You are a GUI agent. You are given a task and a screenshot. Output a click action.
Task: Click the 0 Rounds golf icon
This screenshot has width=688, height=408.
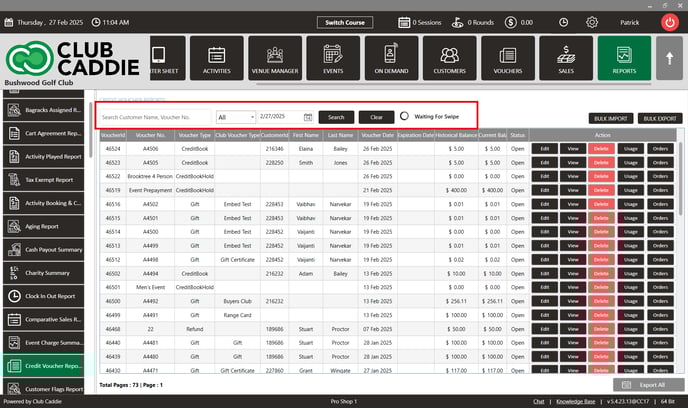457,22
